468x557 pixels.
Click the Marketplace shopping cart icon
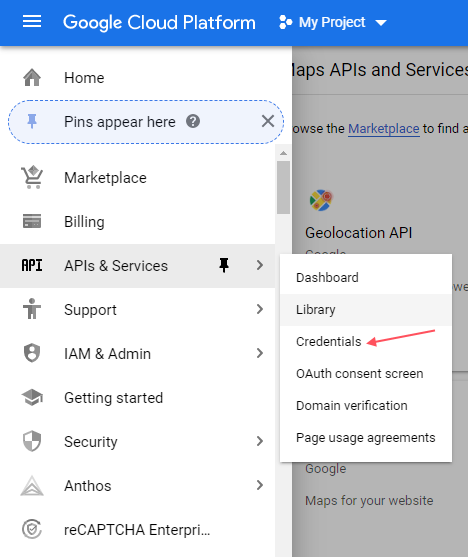(x=32, y=177)
